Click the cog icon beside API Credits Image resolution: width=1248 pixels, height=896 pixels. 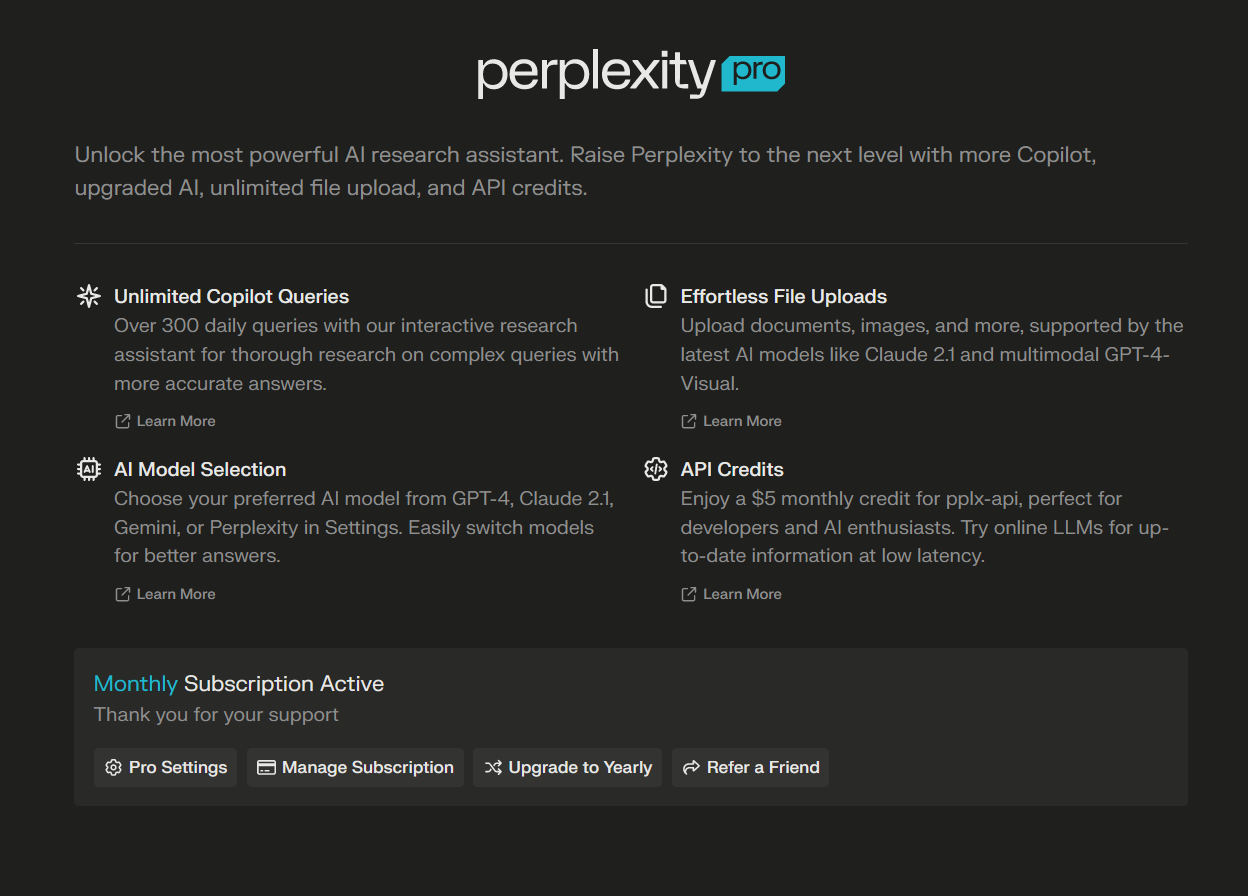[655, 468]
